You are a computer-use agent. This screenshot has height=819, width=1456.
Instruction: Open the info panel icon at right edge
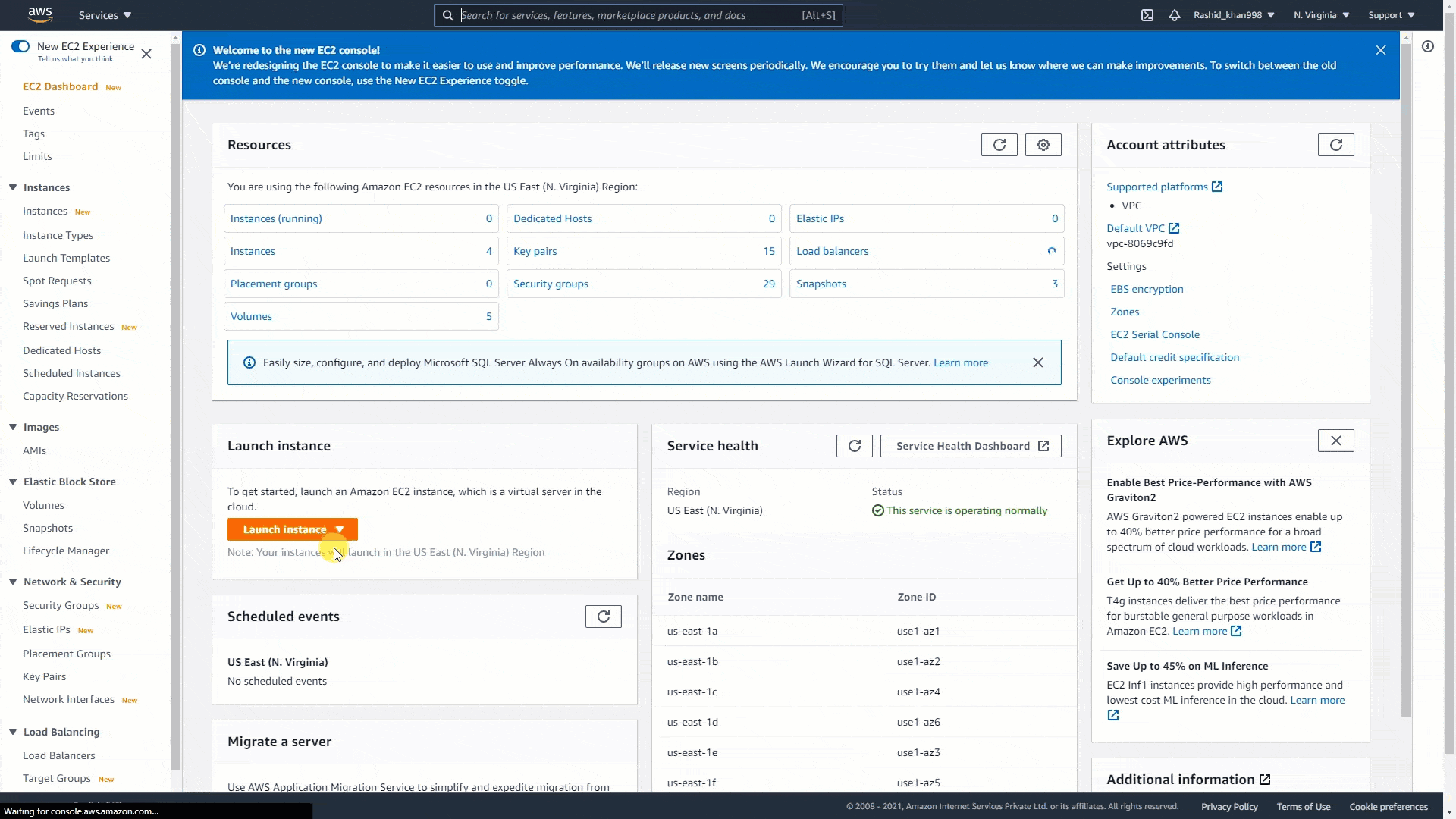(x=1428, y=45)
